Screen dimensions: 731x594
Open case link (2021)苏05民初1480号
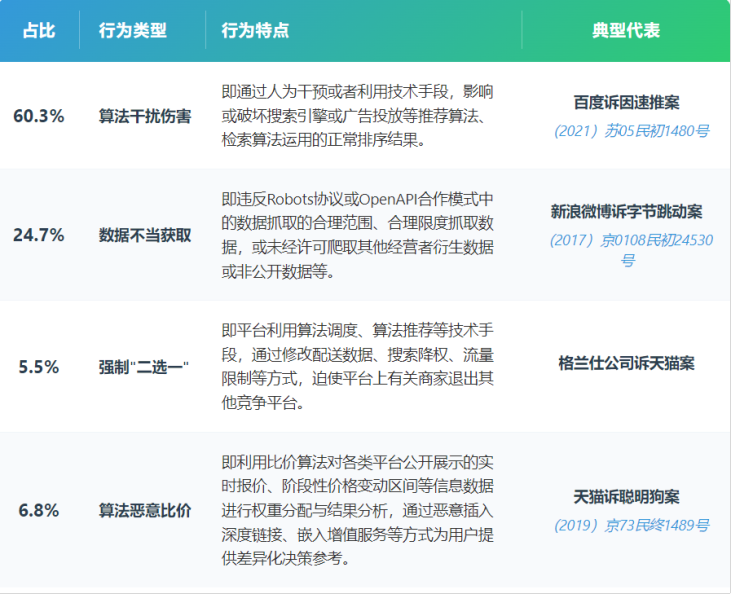point(631,131)
